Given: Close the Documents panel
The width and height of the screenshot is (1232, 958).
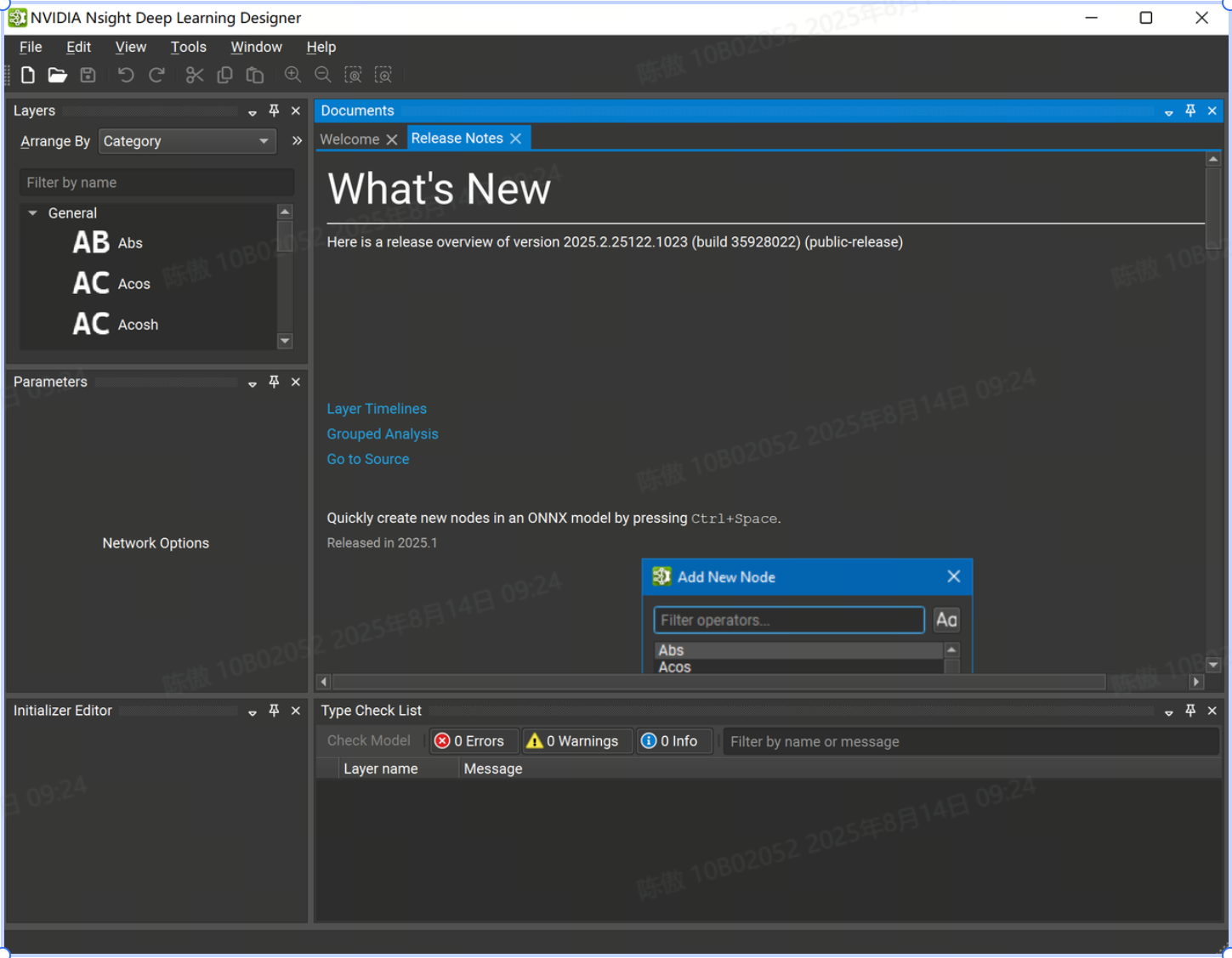Looking at the screenshot, I should point(1212,111).
